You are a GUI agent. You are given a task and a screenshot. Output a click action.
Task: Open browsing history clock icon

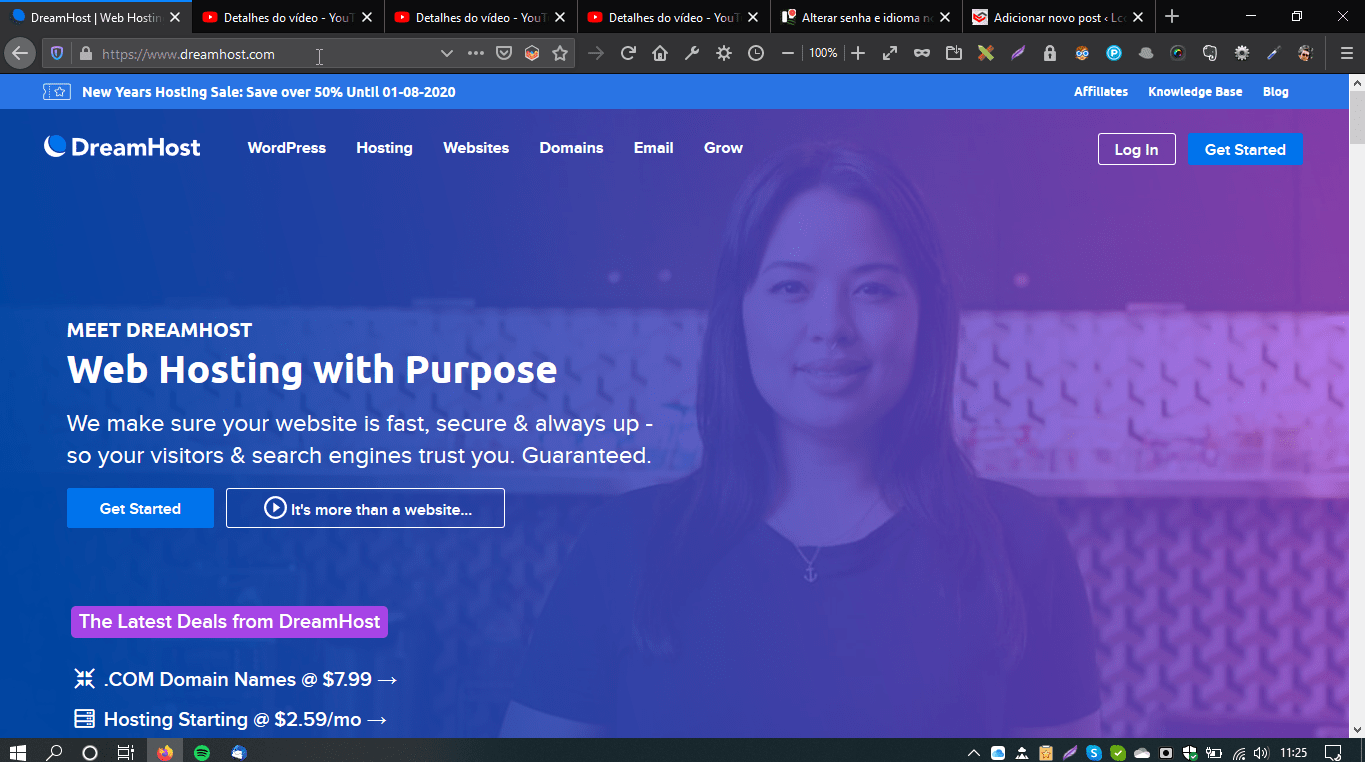pos(756,54)
